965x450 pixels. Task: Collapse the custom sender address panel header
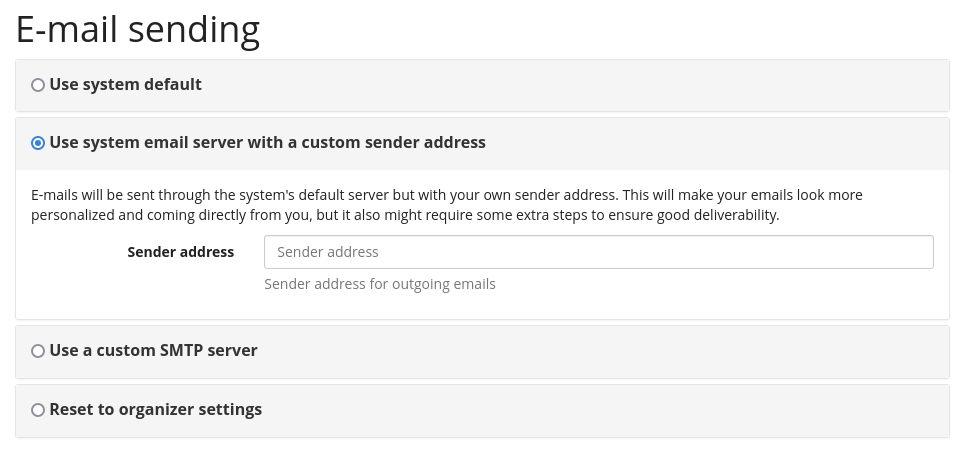tap(700, 143)
